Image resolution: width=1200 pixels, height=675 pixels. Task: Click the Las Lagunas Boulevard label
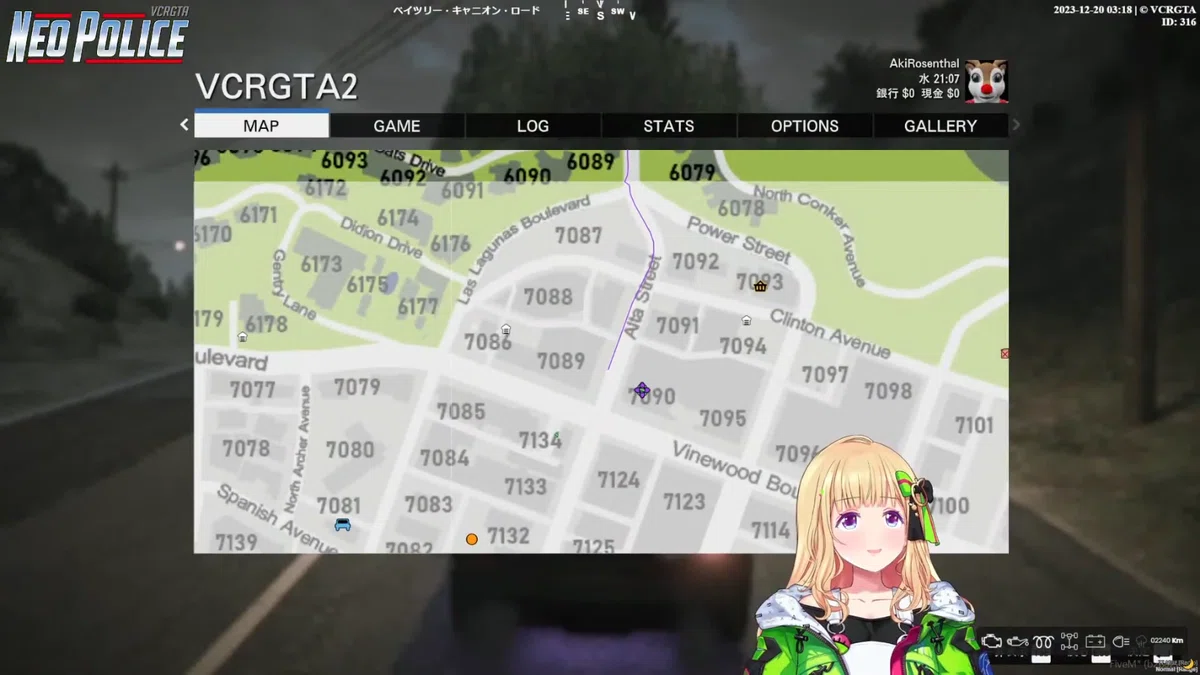click(523, 250)
